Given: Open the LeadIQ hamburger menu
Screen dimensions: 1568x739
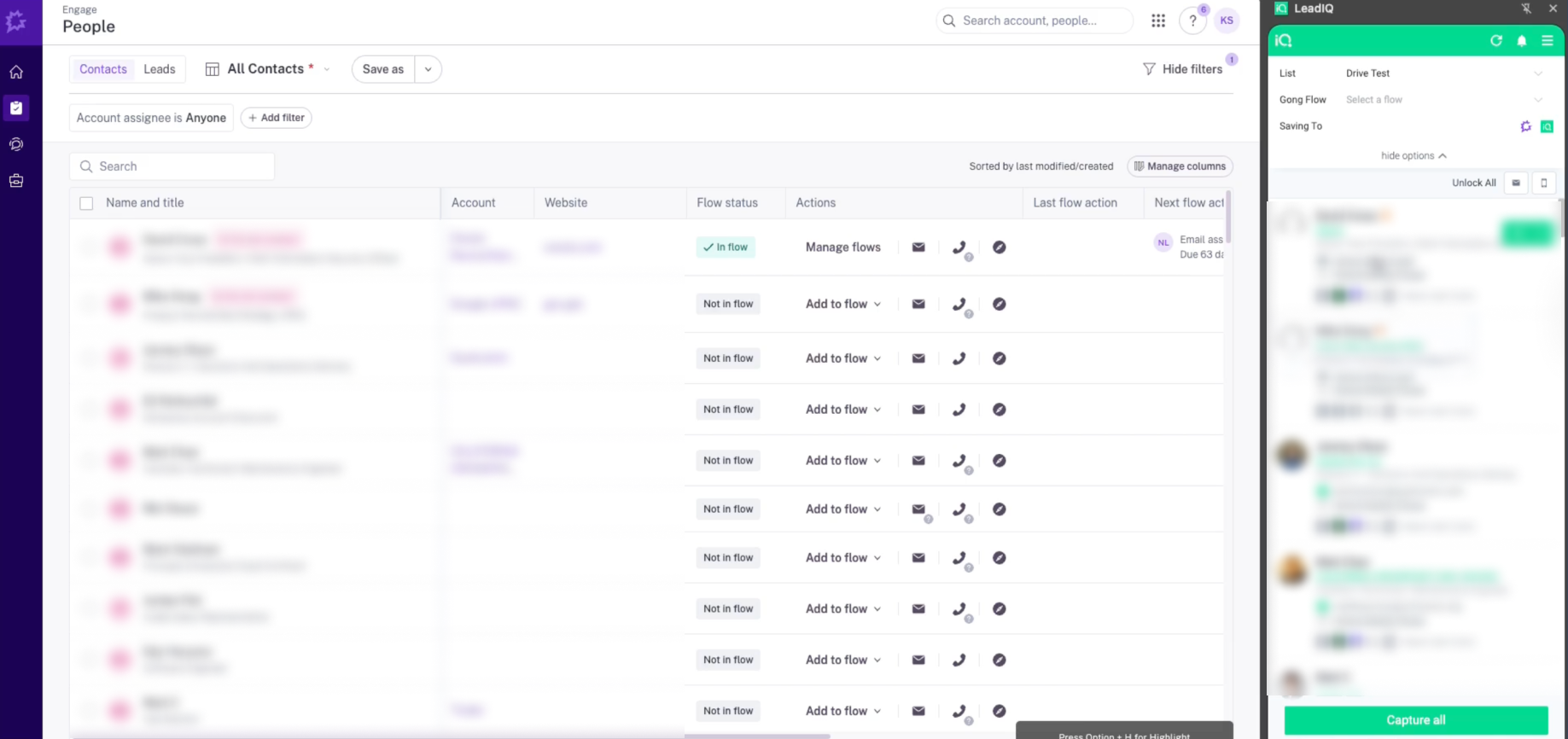Looking at the screenshot, I should [x=1548, y=40].
